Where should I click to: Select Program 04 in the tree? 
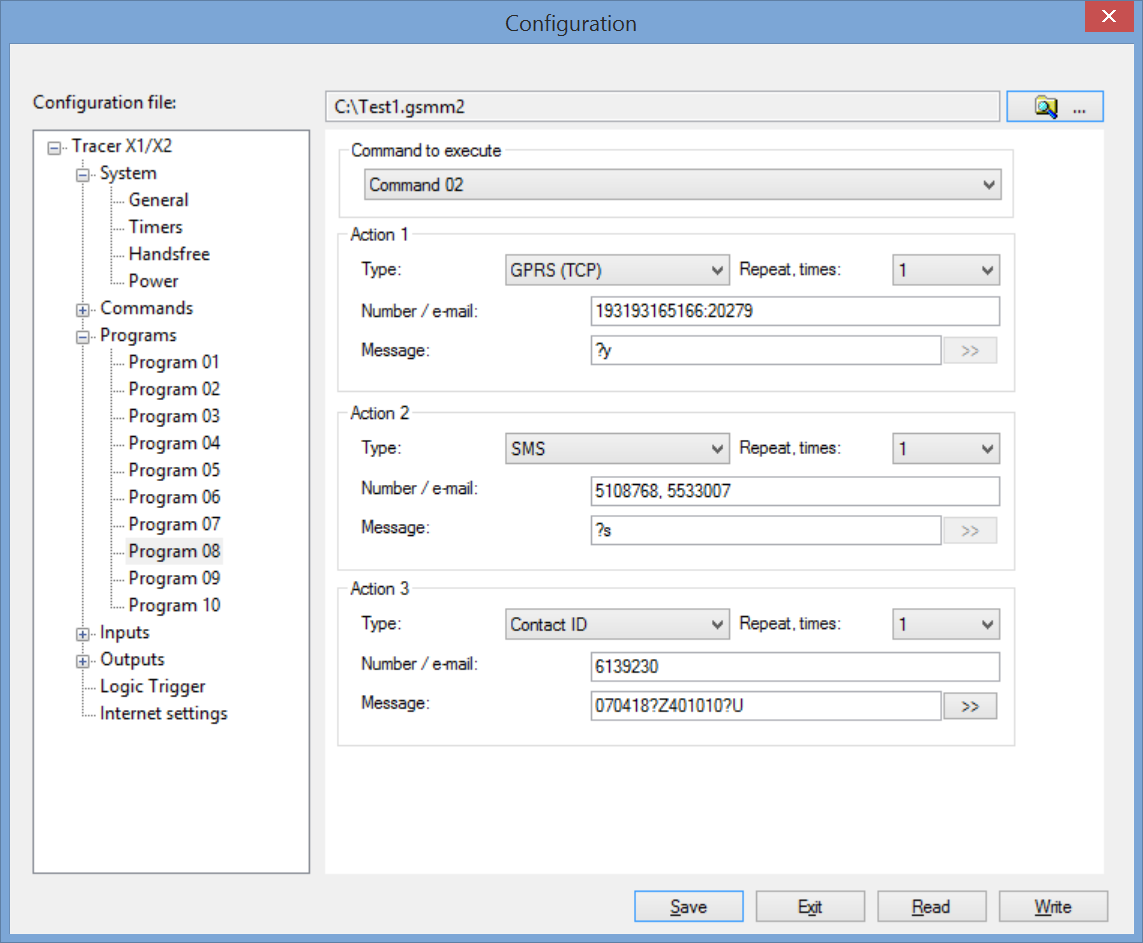(x=173, y=443)
